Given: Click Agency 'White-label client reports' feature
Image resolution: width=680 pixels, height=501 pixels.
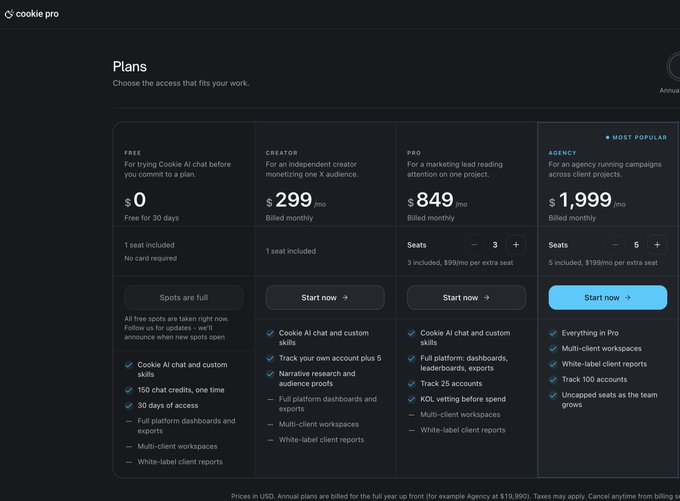Looking at the screenshot, I should 604,364.
